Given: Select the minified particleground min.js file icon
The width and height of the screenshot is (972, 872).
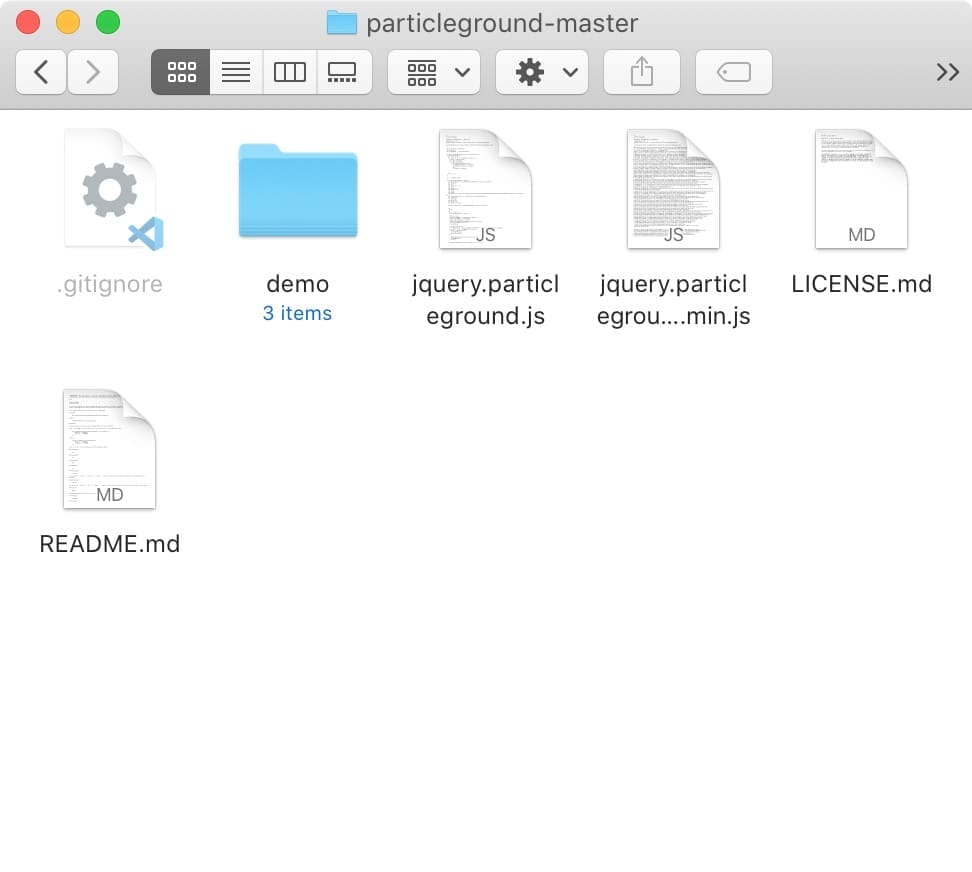Looking at the screenshot, I should (x=673, y=189).
